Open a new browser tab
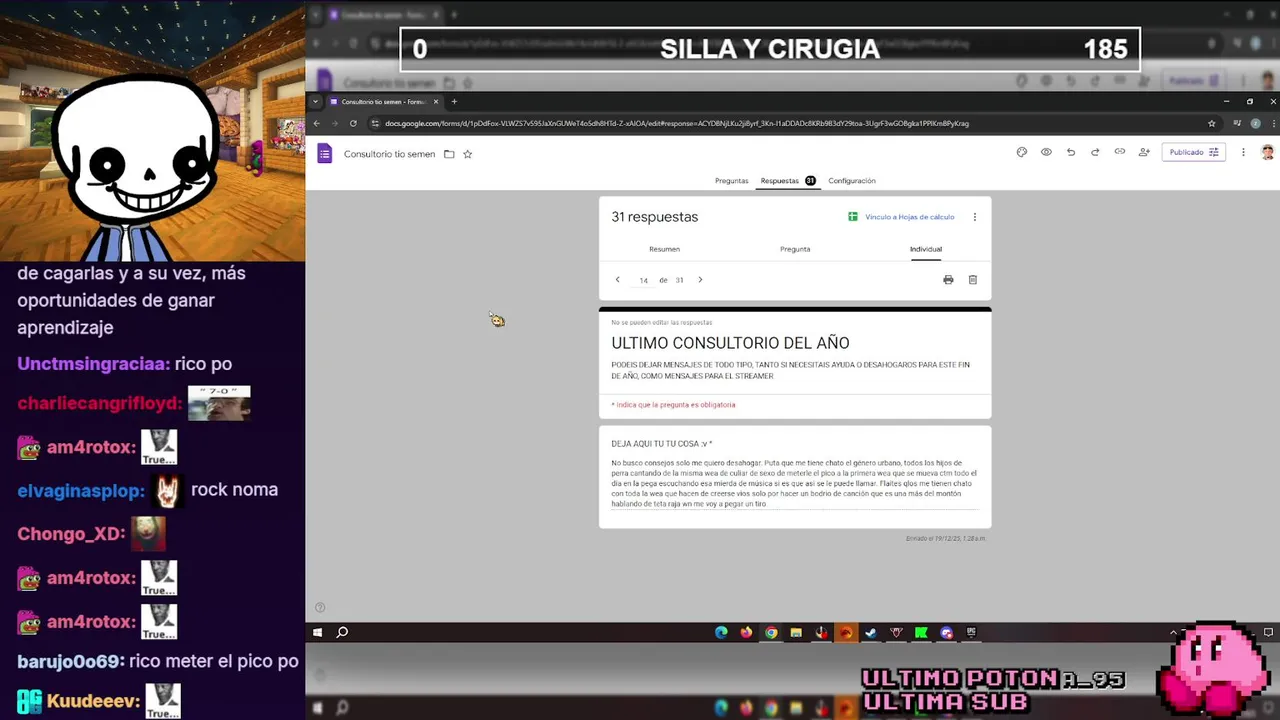 (454, 101)
